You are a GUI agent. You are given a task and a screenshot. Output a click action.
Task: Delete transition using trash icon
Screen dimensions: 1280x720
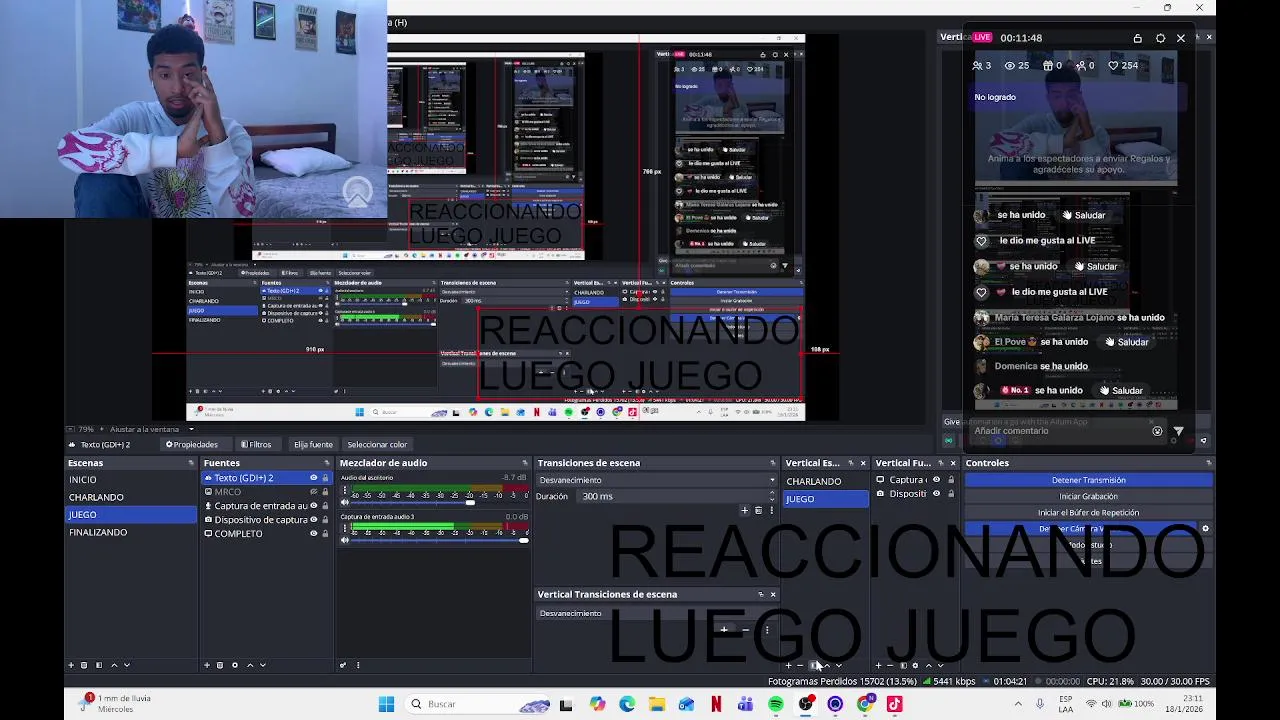(758, 511)
